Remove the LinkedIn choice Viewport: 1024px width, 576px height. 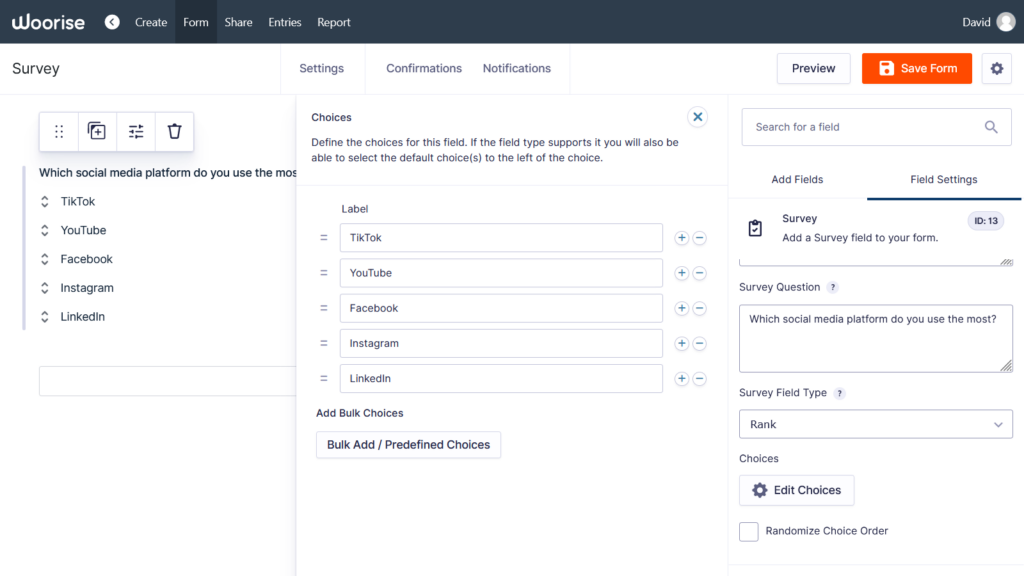[x=700, y=379]
